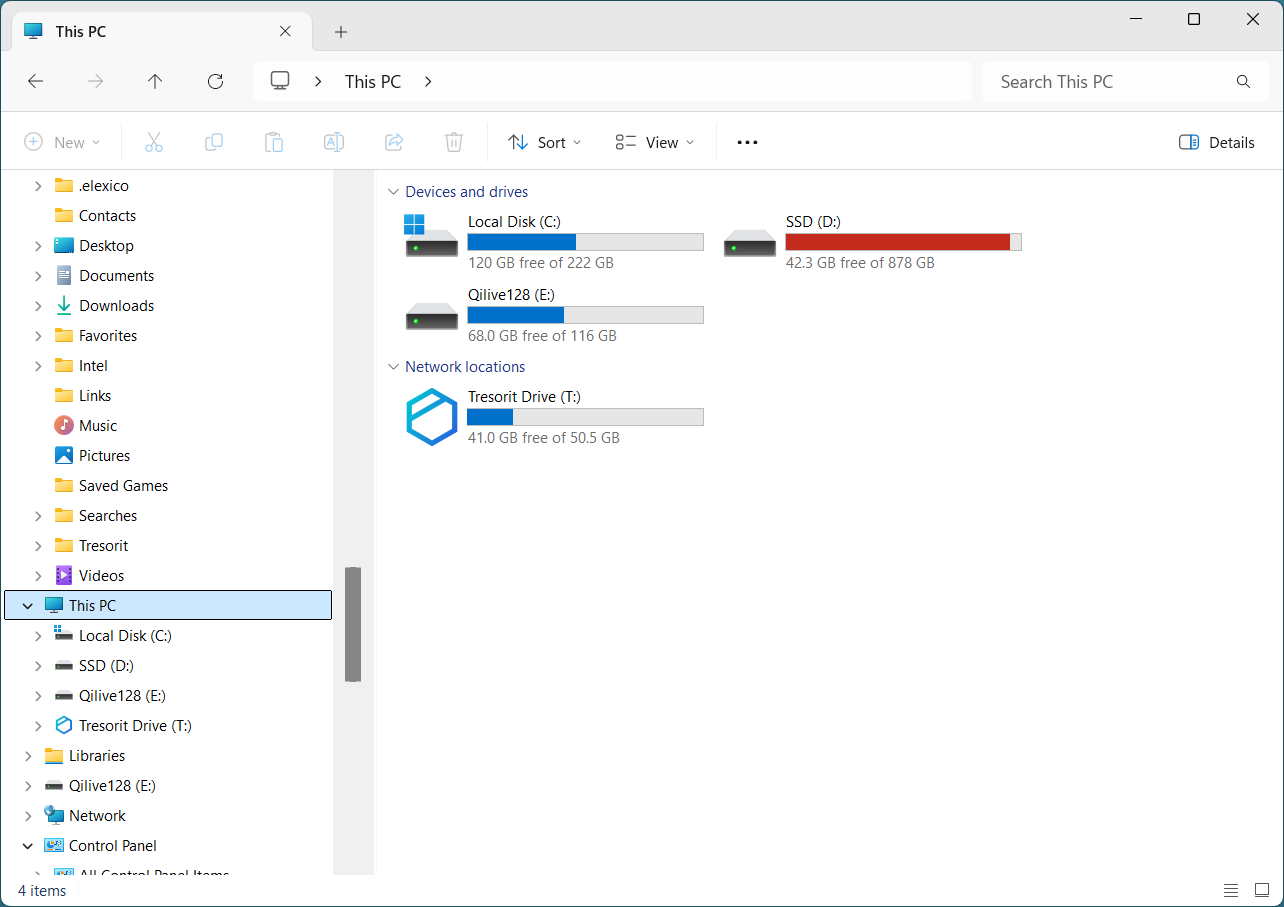Image resolution: width=1284 pixels, height=907 pixels.
Task: Switch to details list view in status bar
Action: click(x=1231, y=890)
